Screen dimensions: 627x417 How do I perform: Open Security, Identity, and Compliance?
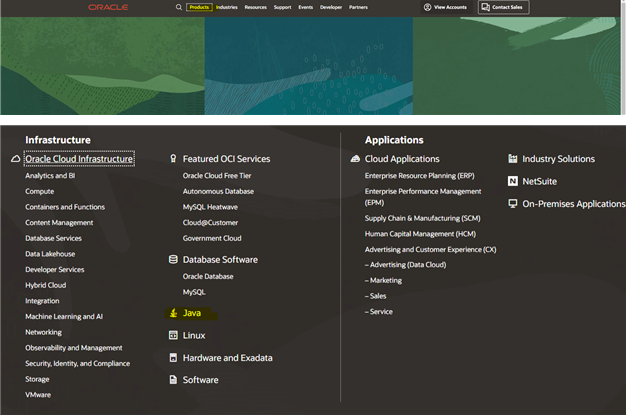pos(78,363)
